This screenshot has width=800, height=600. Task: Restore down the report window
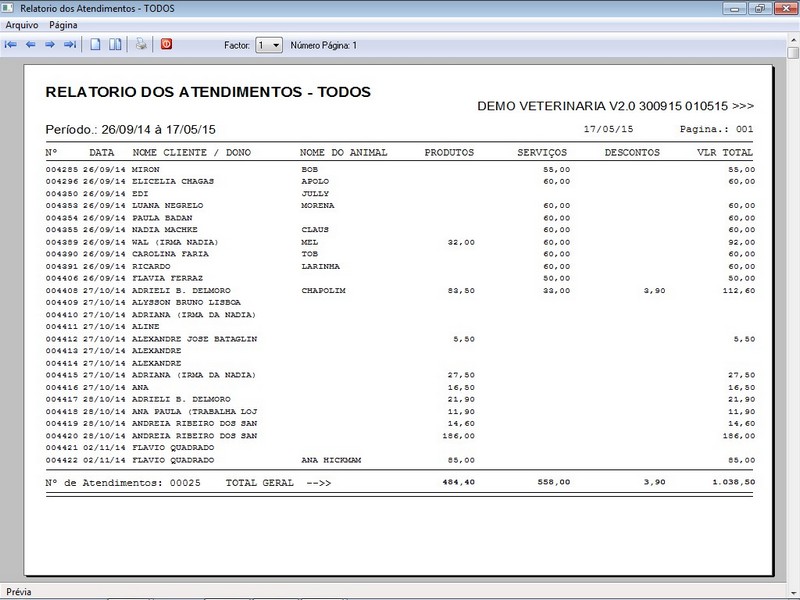(758, 8)
